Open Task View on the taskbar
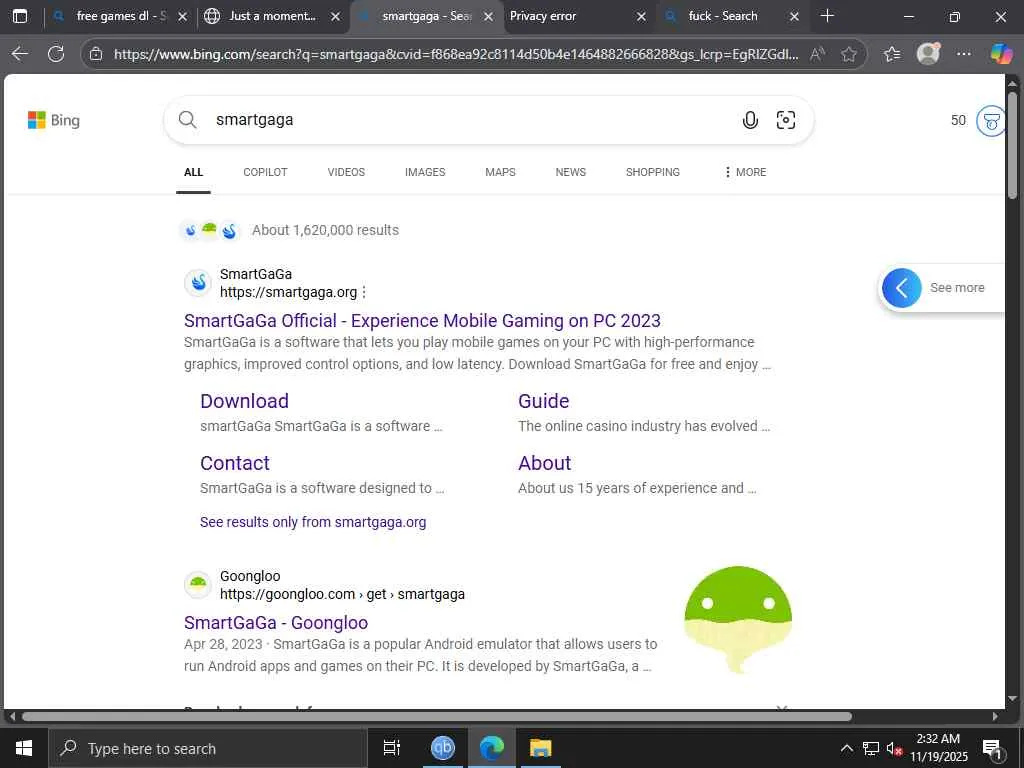This screenshot has height=768, width=1024. coord(392,748)
